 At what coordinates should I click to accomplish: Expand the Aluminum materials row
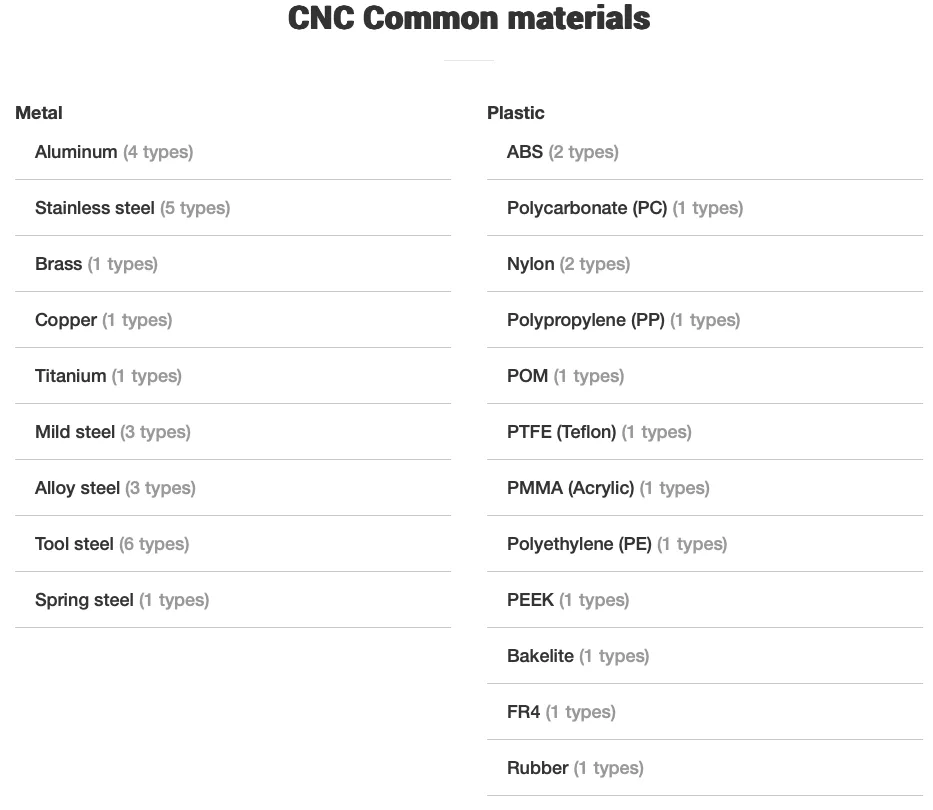tap(233, 152)
